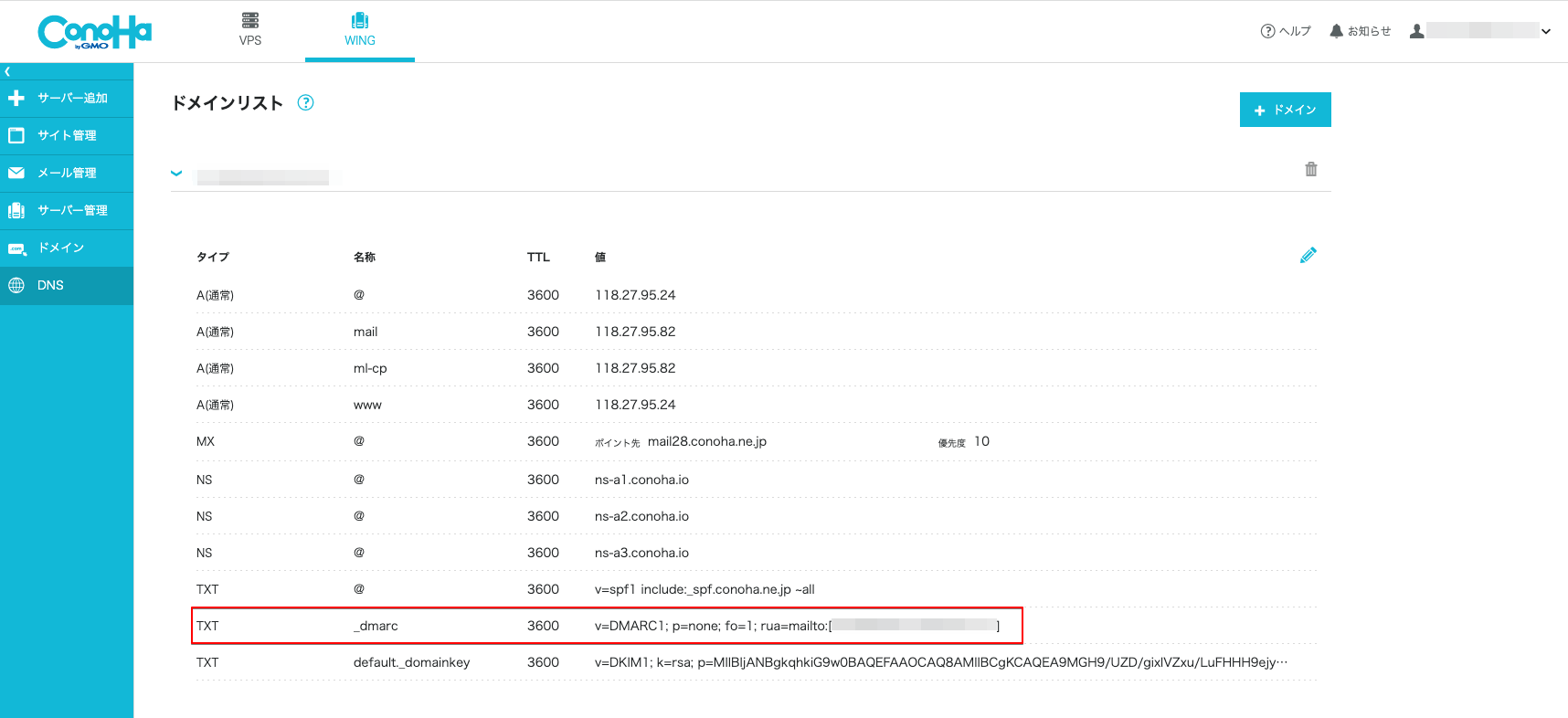Switch to the WING tab

coord(360,30)
